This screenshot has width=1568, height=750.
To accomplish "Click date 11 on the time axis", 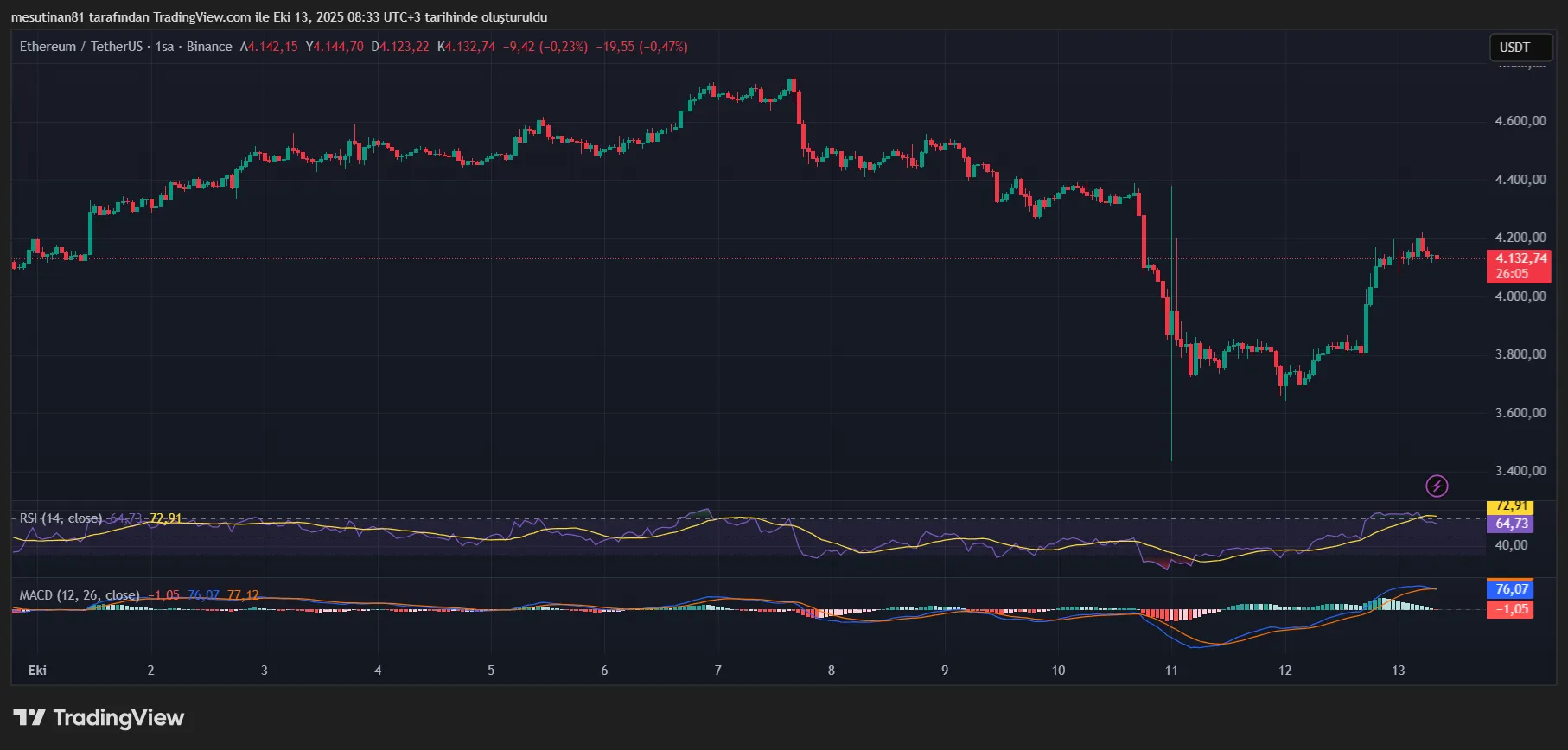I will 1171,671.
